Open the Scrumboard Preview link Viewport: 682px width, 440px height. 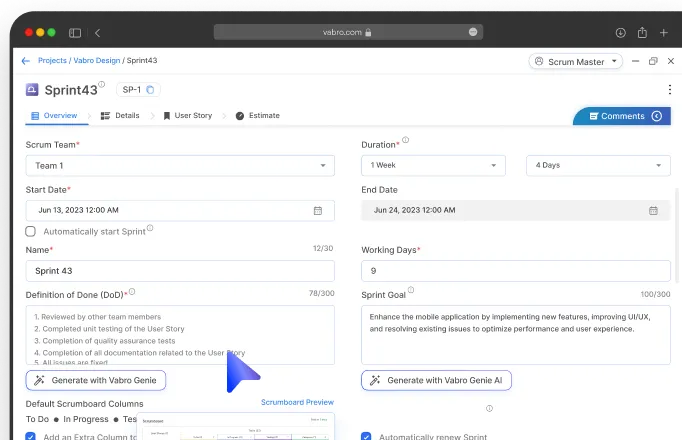(297, 402)
